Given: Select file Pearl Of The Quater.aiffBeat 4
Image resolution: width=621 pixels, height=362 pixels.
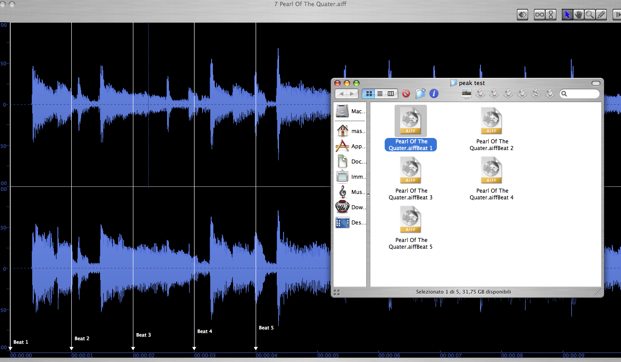Looking at the screenshot, I should pyautogui.click(x=491, y=178).
